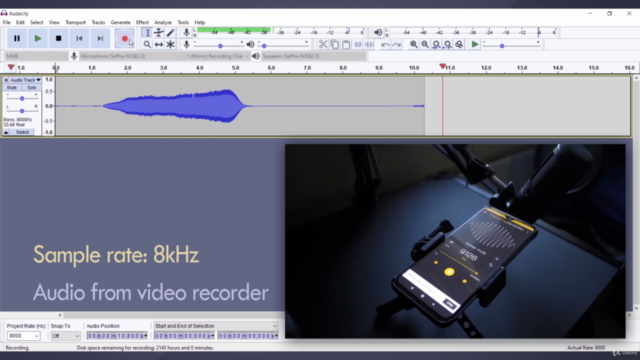Solo the Audio Track
The image size is (640, 360).
click(31, 88)
